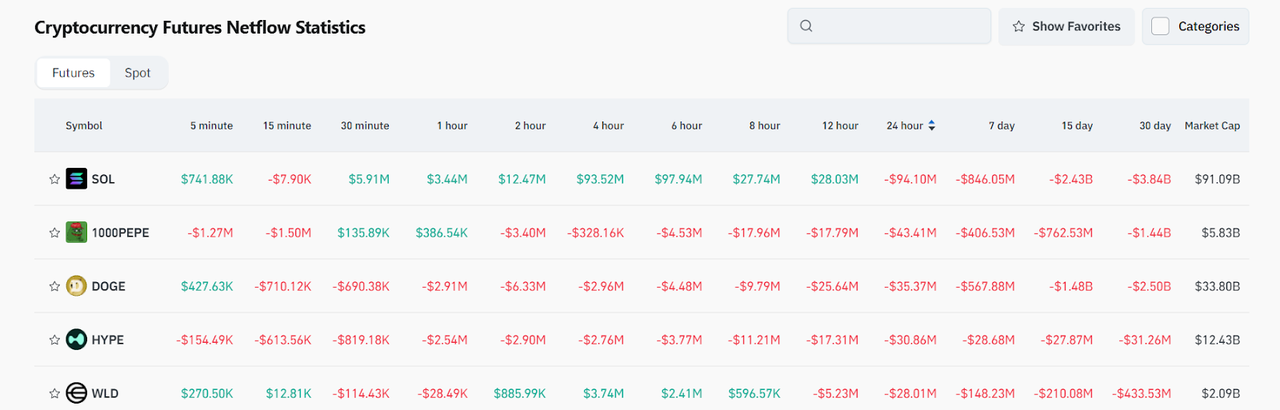Image resolution: width=1280 pixels, height=410 pixels.
Task: Sort by Market Cap column header
Action: pyautogui.click(x=1212, y=126)
